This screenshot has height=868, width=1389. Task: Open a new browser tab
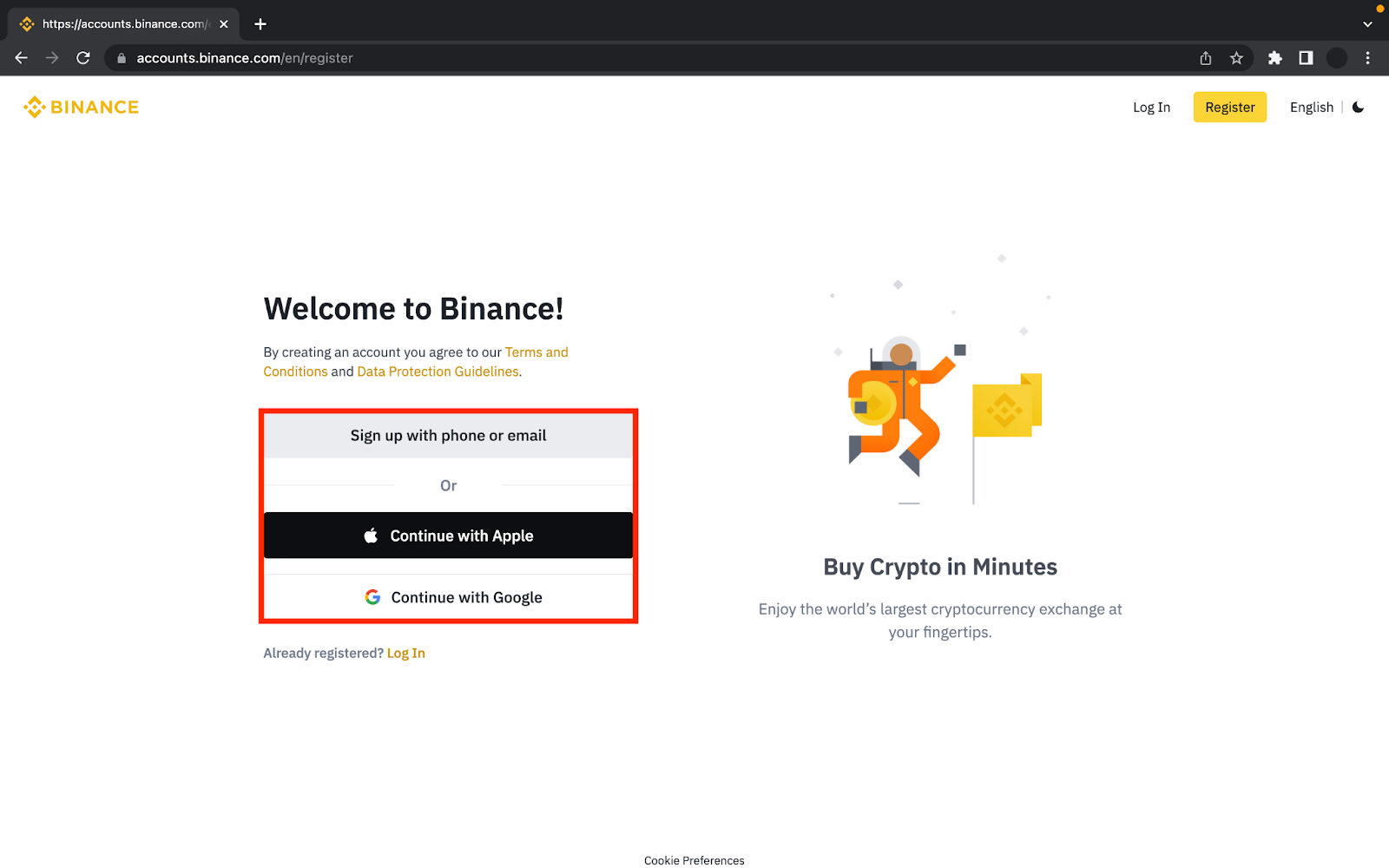[260, 24]
